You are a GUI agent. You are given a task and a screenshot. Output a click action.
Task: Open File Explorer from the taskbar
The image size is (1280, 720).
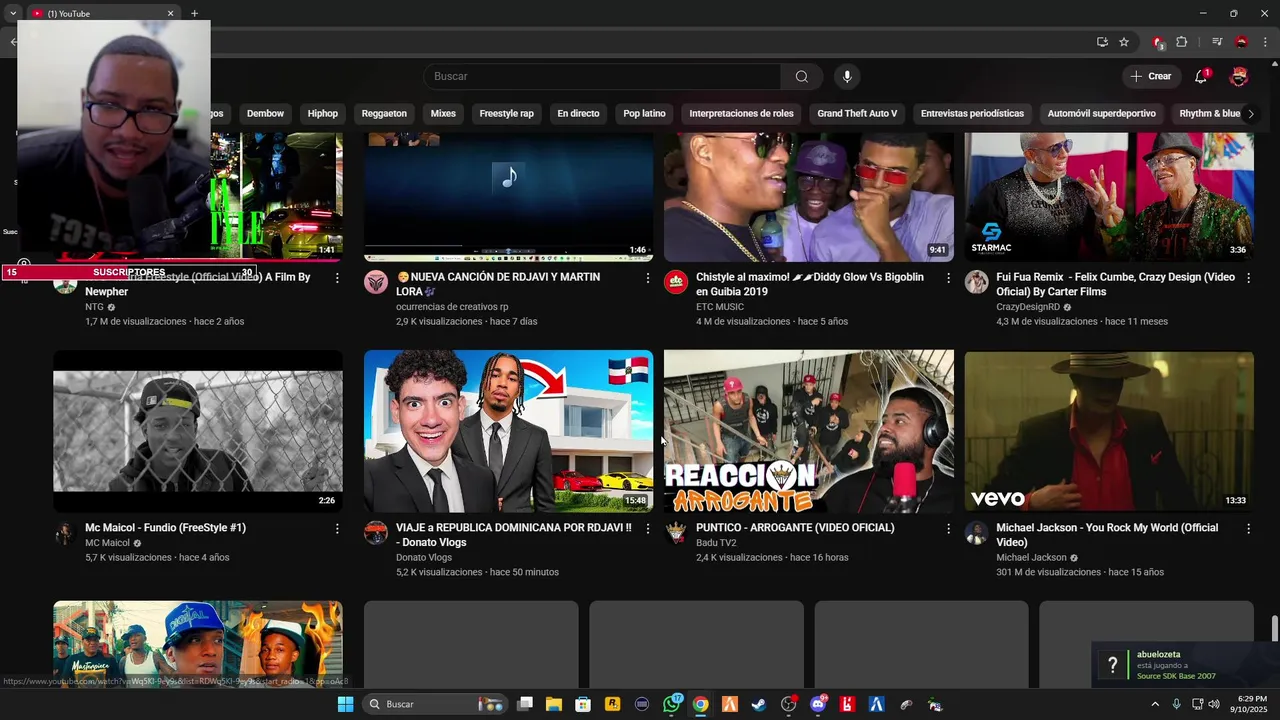(x=553, y=704)
